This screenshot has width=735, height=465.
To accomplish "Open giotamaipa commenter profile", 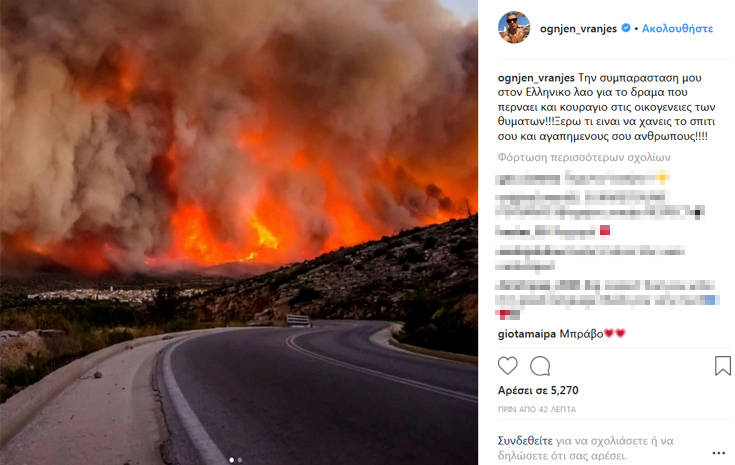I will click(527, 334).
